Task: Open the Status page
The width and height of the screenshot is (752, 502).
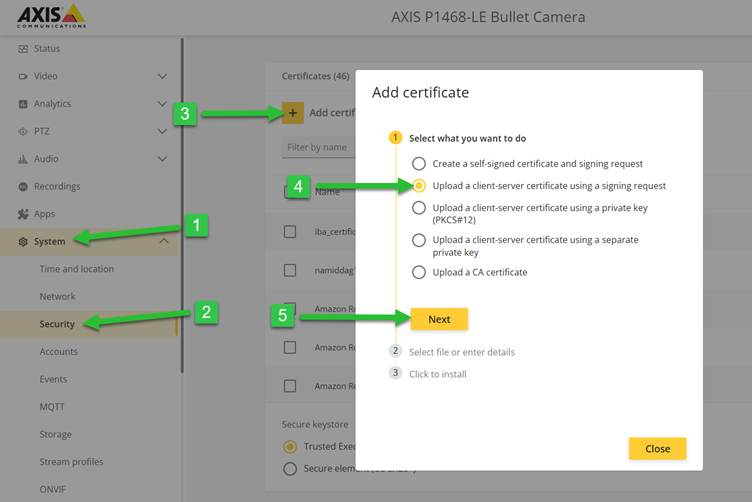Action: point(47,49)
